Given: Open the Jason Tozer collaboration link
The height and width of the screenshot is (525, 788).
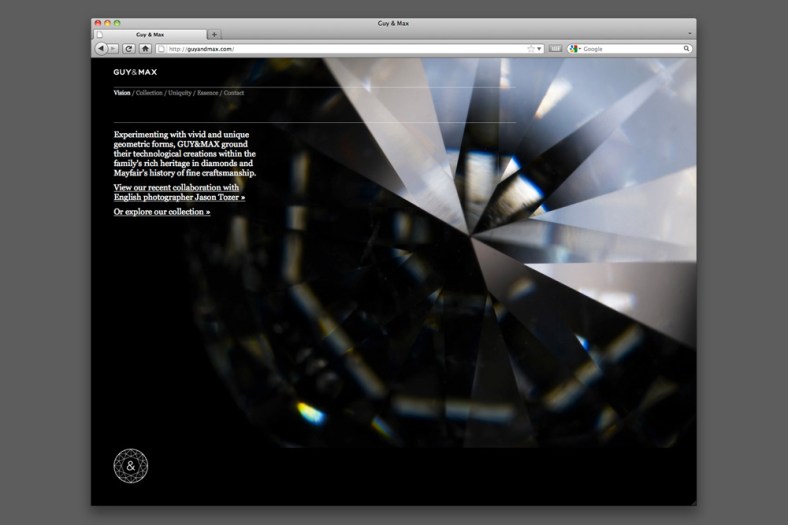Looking at the screenshot, I should click(179, 192).
